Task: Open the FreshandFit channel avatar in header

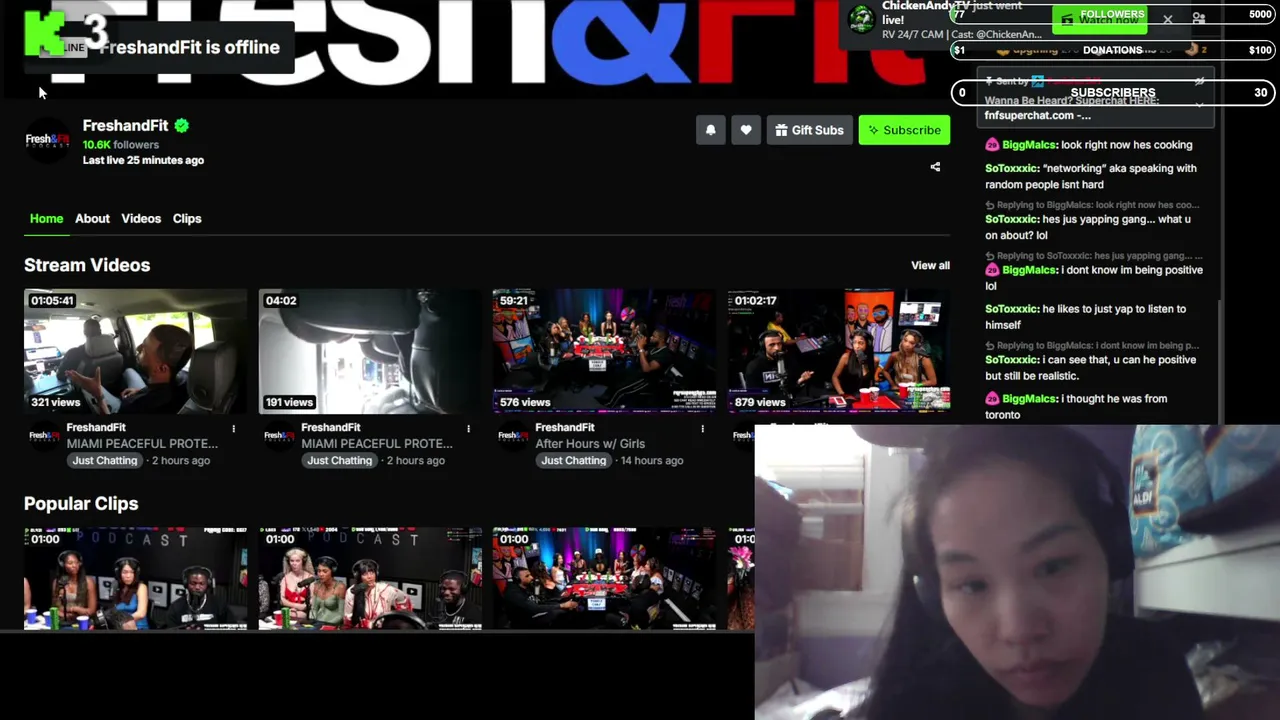Action: point(47,140)
